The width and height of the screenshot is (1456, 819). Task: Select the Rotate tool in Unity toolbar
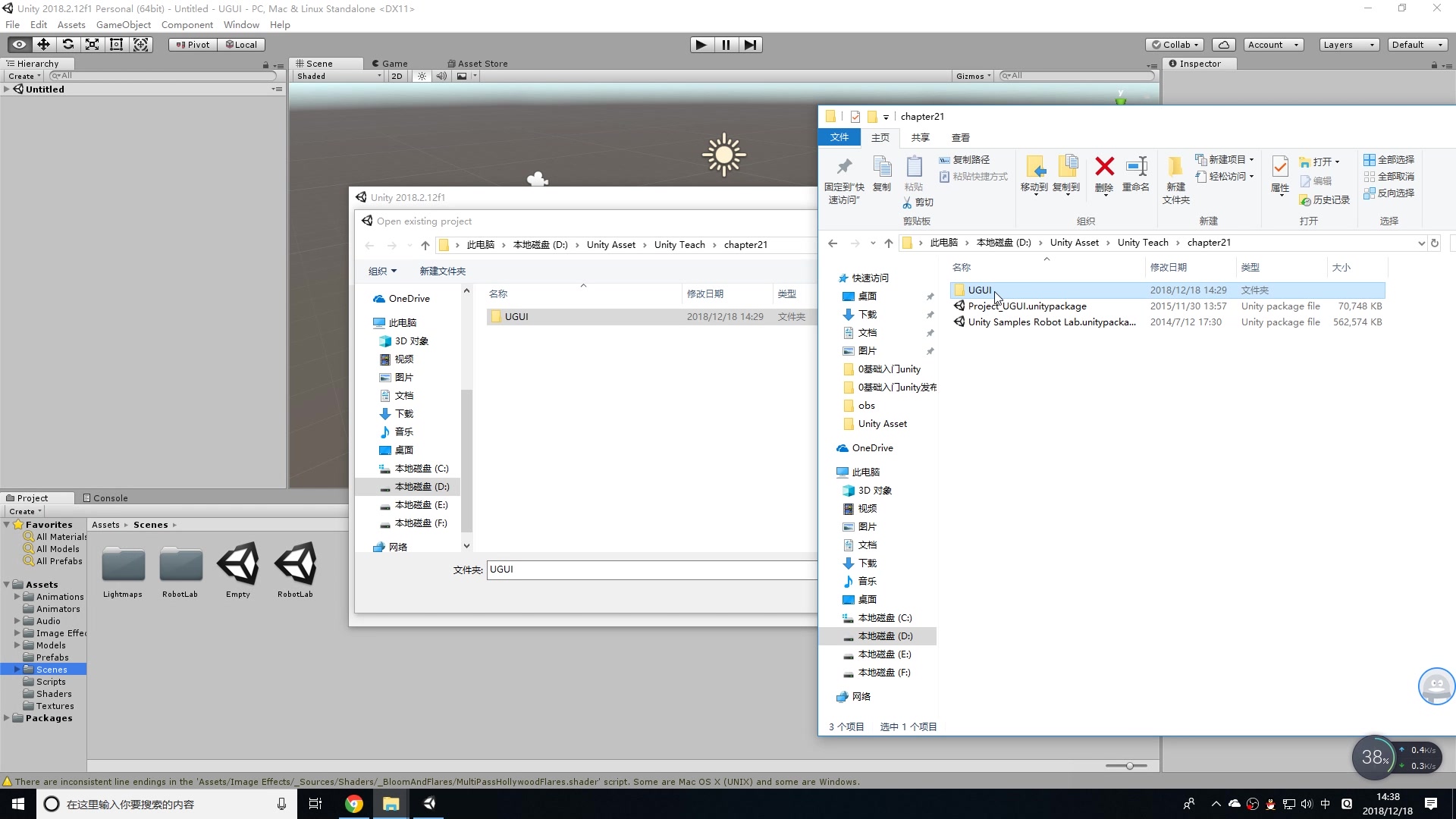[67, 45]
